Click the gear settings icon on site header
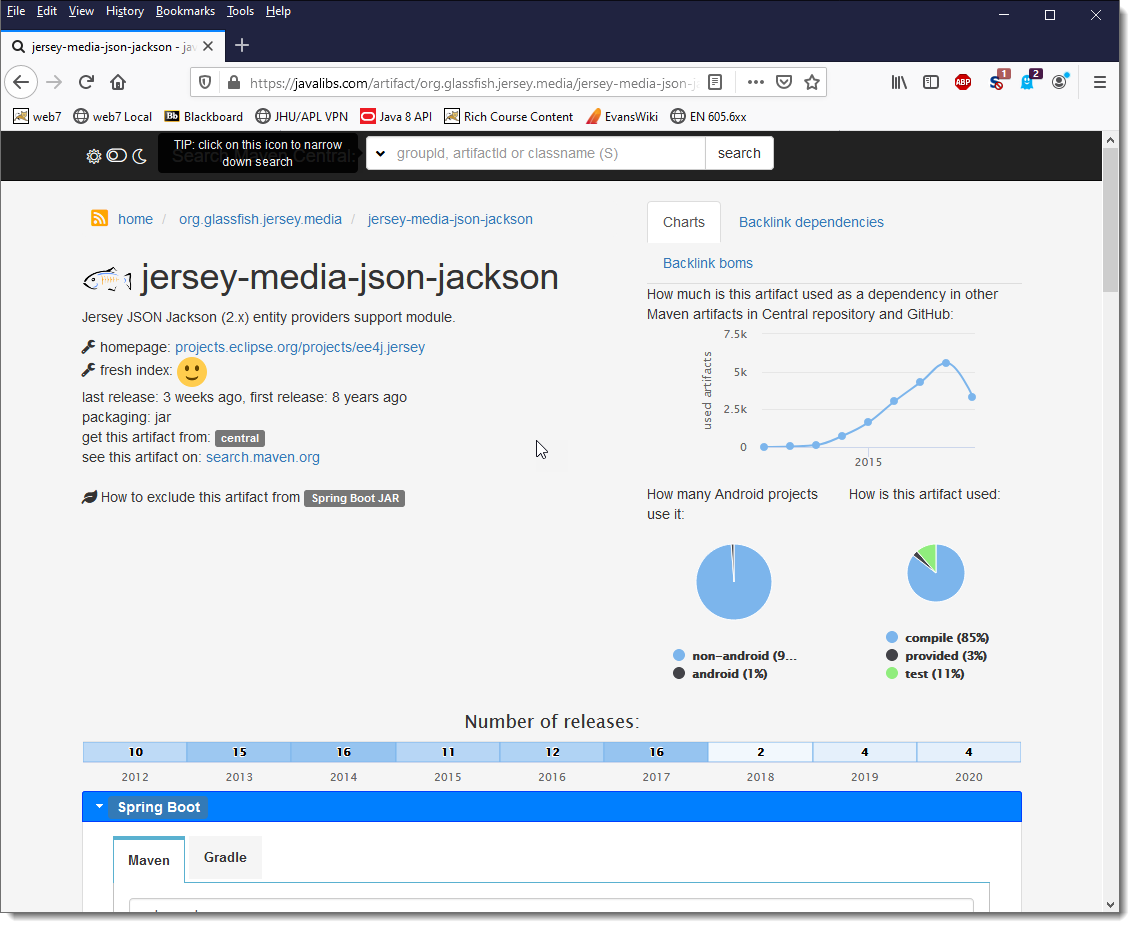 93,156
